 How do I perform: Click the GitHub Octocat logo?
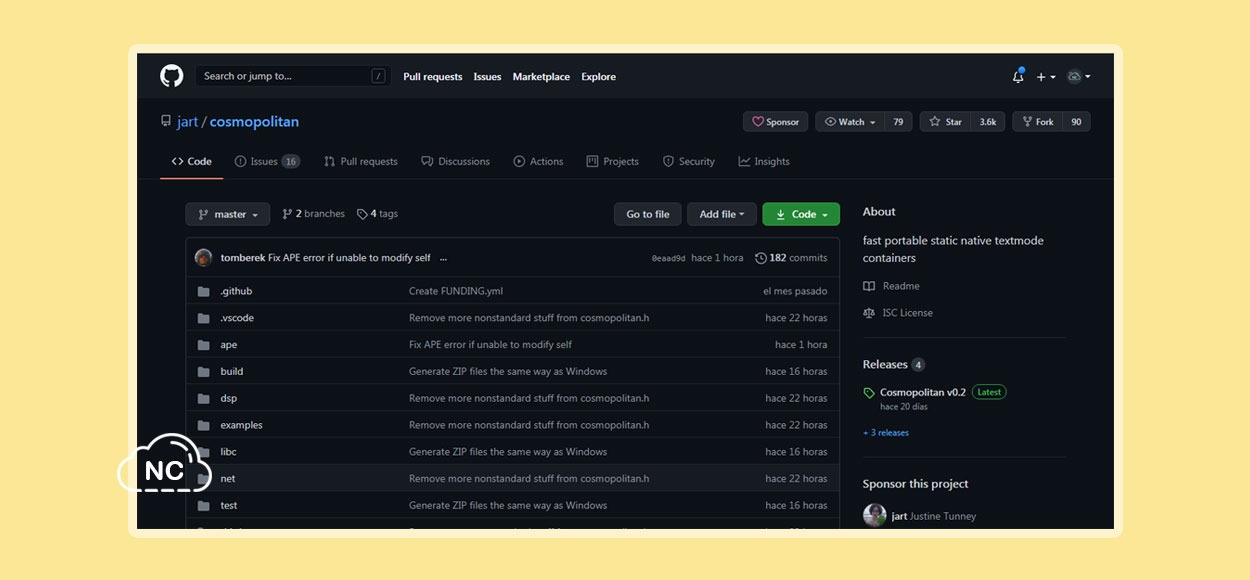click(x=171, y=76)
